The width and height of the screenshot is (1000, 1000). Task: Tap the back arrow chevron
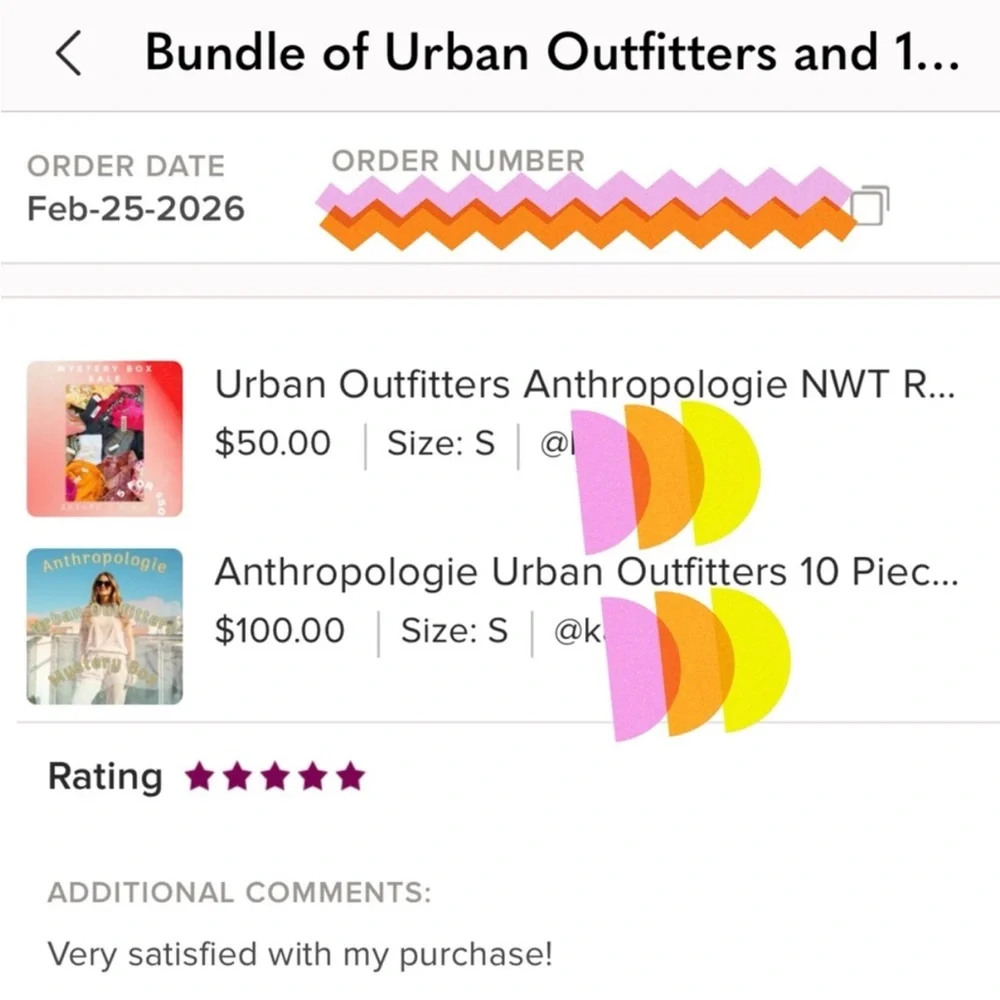click(68, 53)
